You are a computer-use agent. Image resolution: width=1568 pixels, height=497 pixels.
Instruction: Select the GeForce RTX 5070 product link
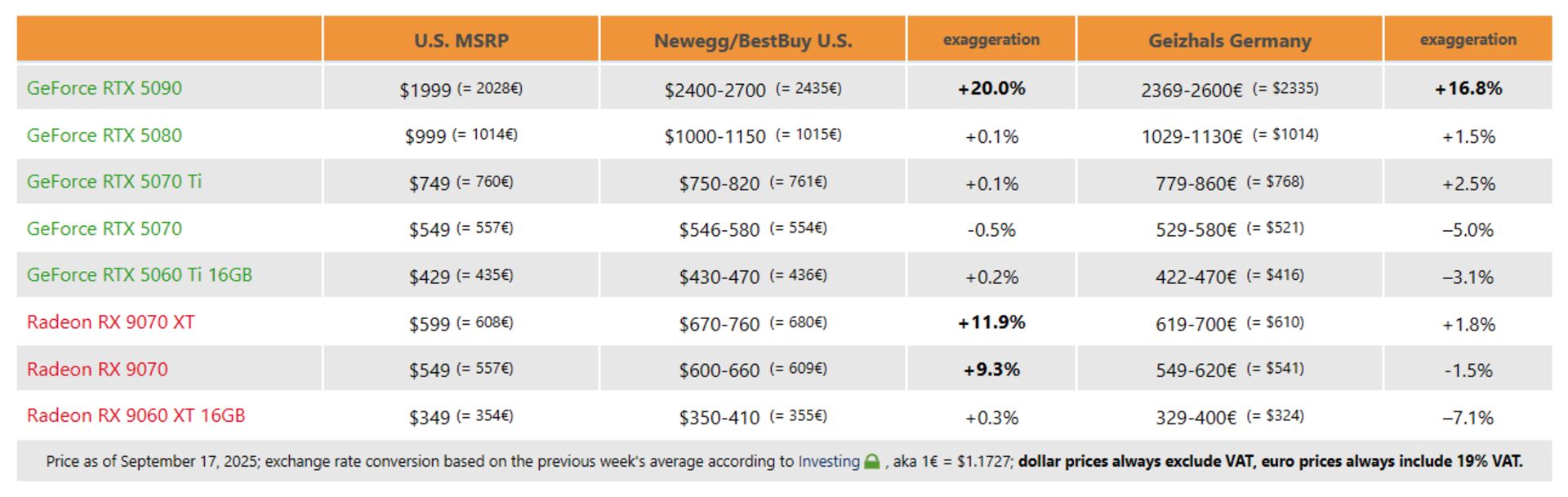click(105, 229)
